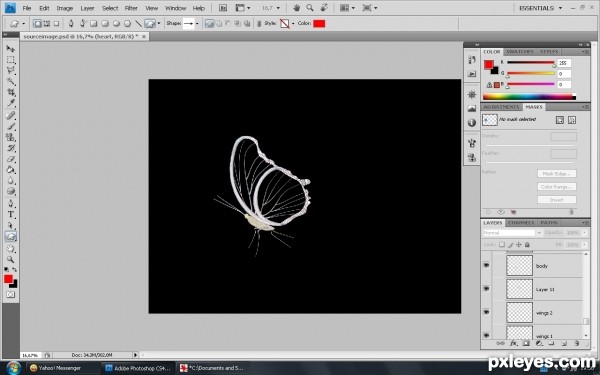Open the Image menu

[65, 8]
